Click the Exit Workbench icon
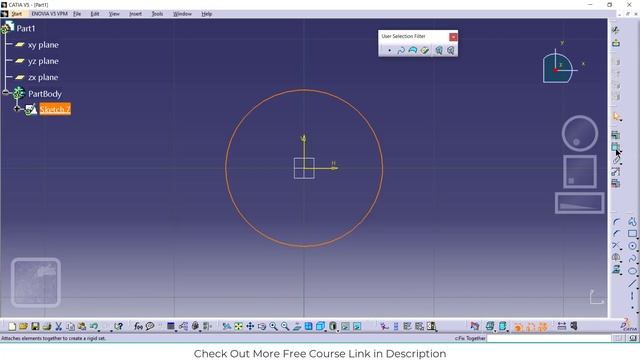 [x=616, y=43]
